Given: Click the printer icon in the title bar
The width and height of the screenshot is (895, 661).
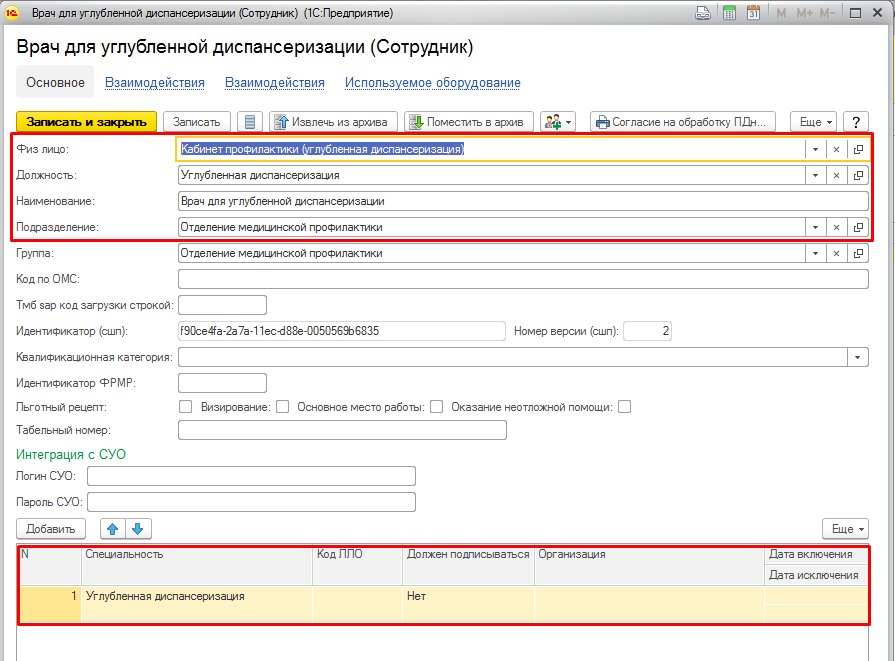Looking at the screenshot, I should pyautogui.click(x=704, y=13).
